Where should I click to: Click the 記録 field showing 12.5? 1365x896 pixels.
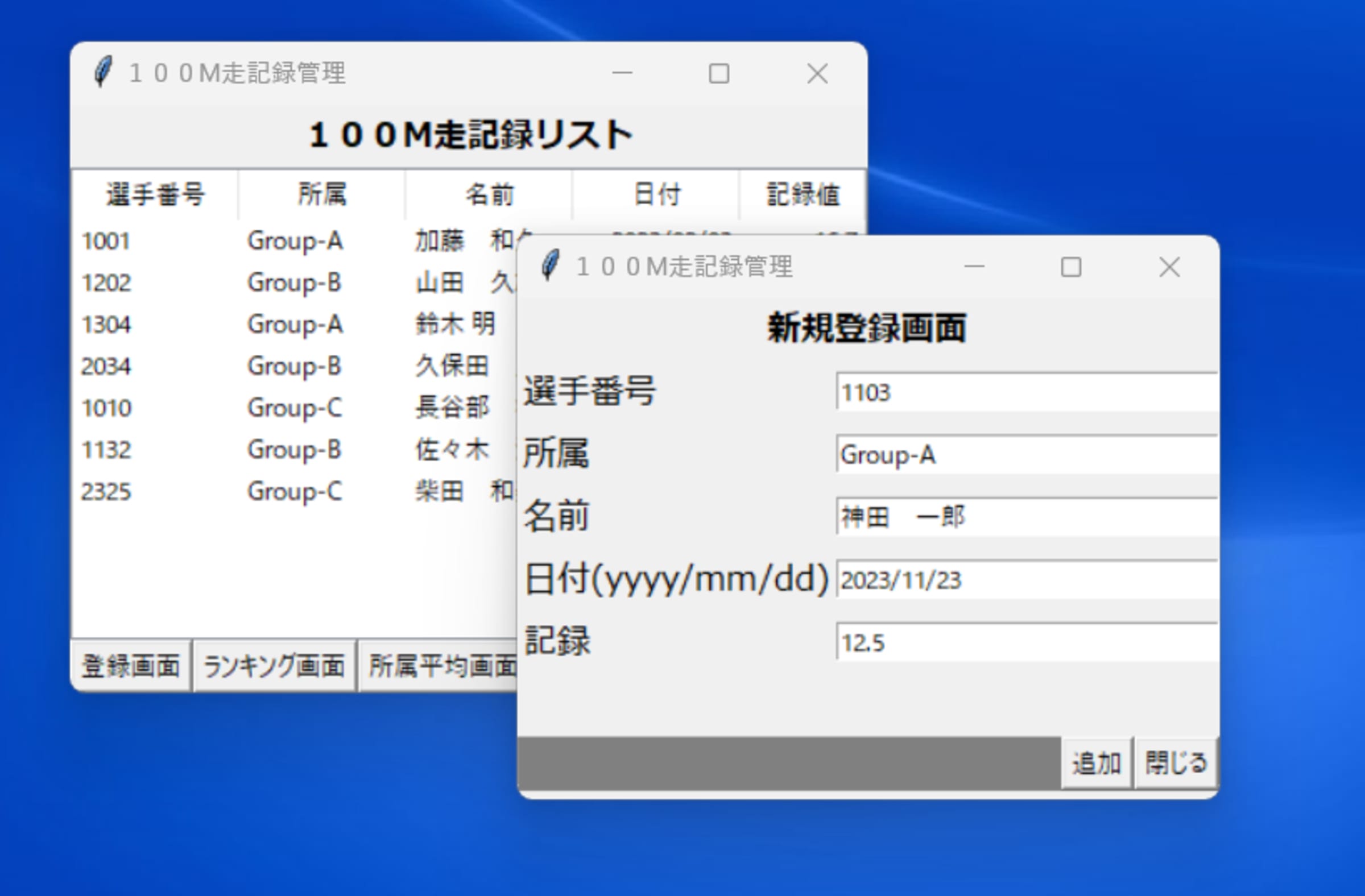(1025, 642)
